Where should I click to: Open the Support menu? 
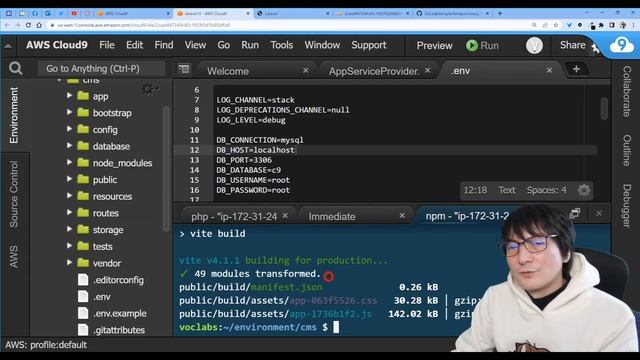369,45
